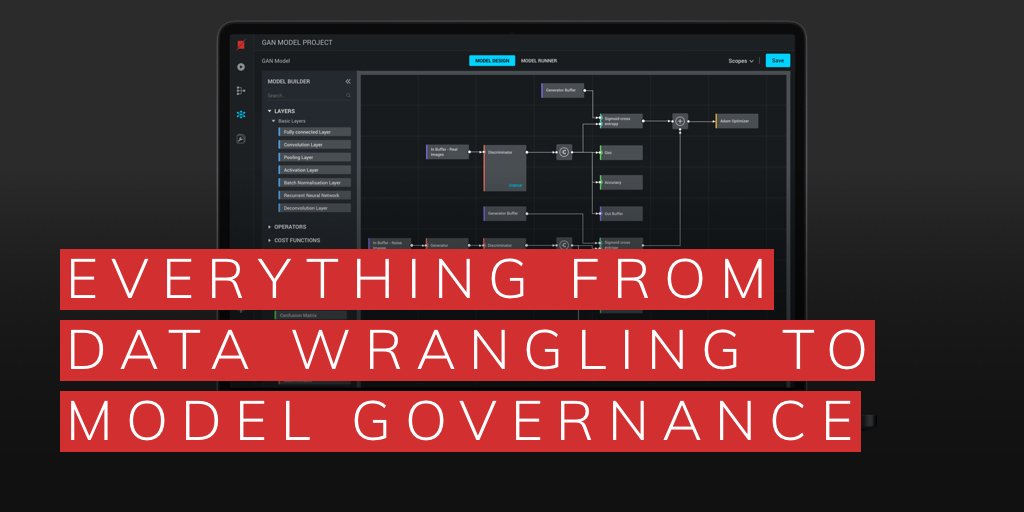The width and height of the screenshot is (1024, 512).
Task: Click the cyan link inside Discriminator node
Action: pyautogui.click(x=515, y=185)
